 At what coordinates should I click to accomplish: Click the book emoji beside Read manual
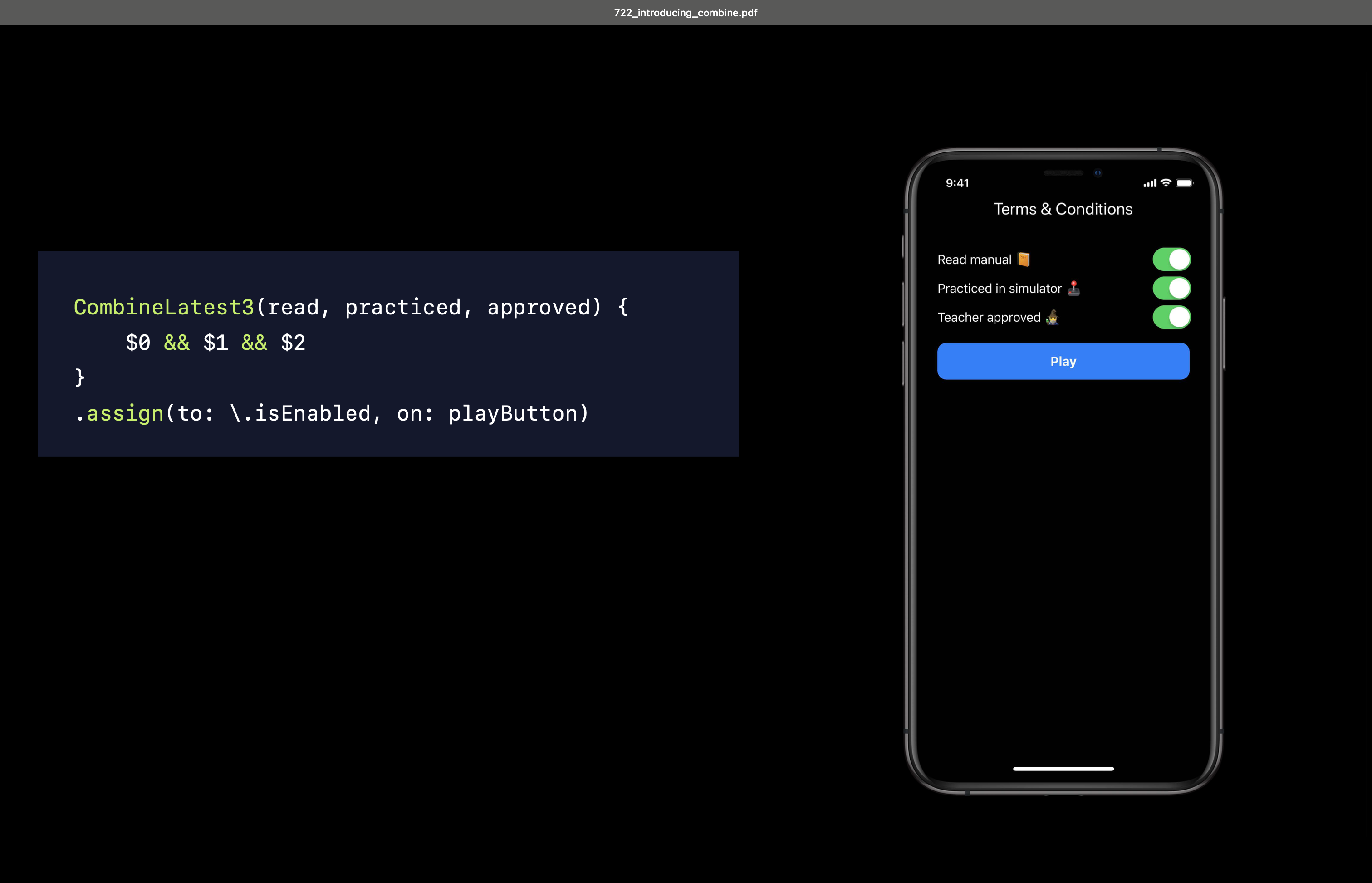(x=1024, y=260)
